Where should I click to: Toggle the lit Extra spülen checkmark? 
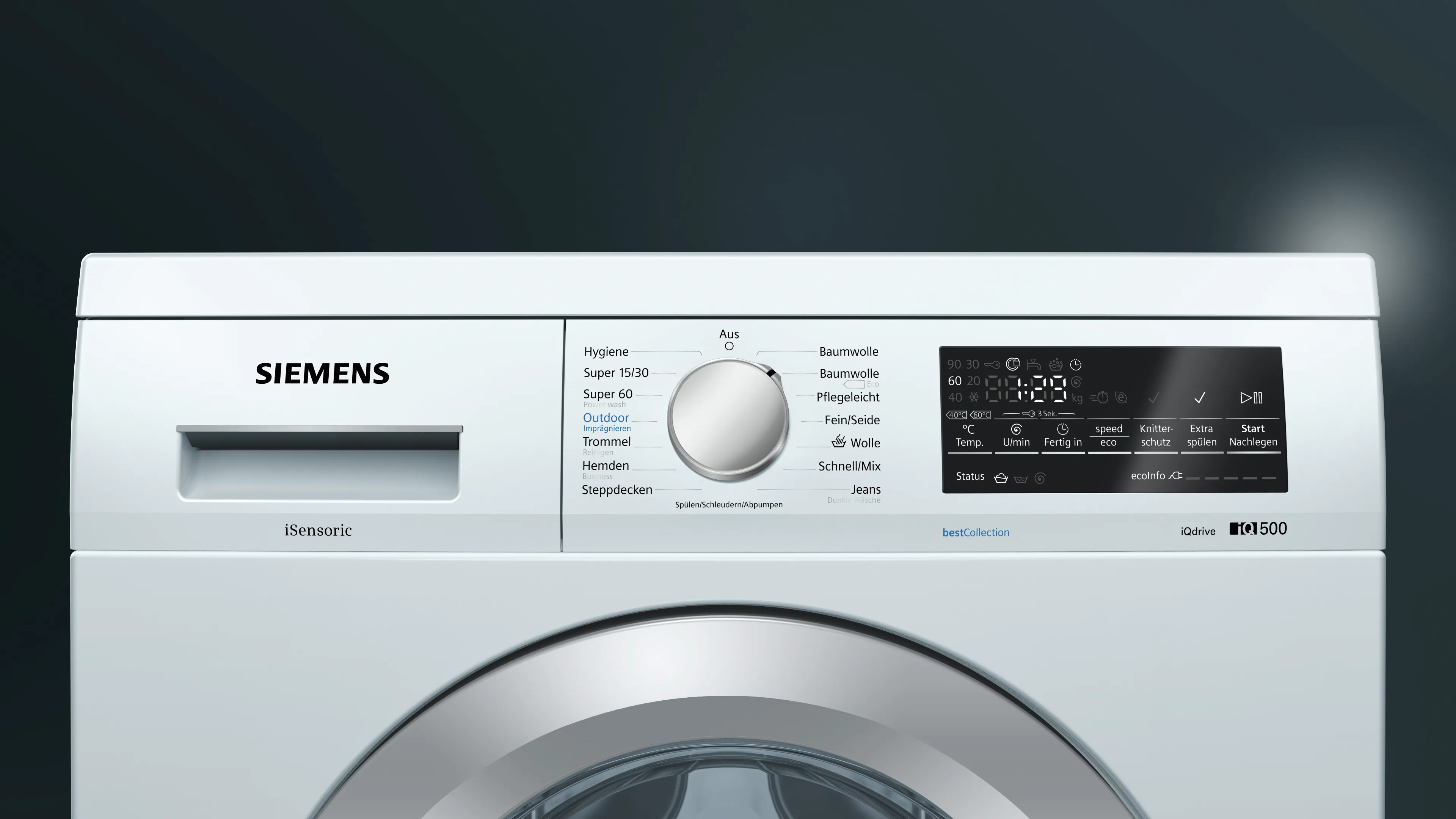point(1200,397)
